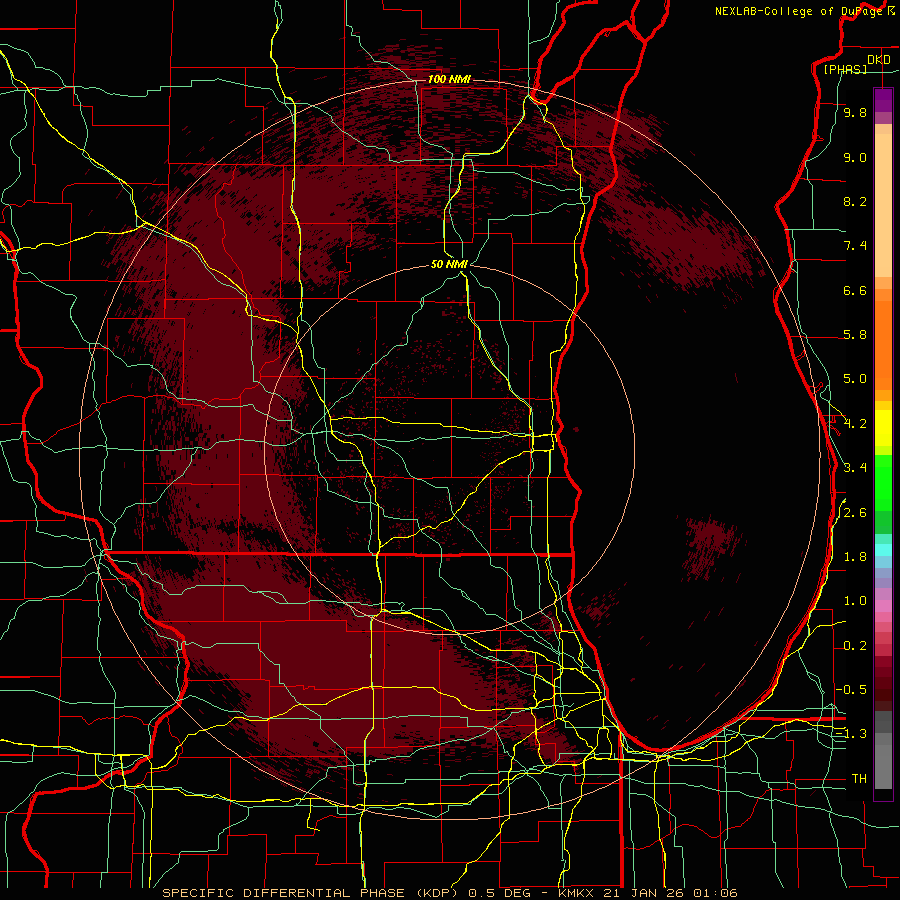Click the -0.5 legend value

click(851, 690)
